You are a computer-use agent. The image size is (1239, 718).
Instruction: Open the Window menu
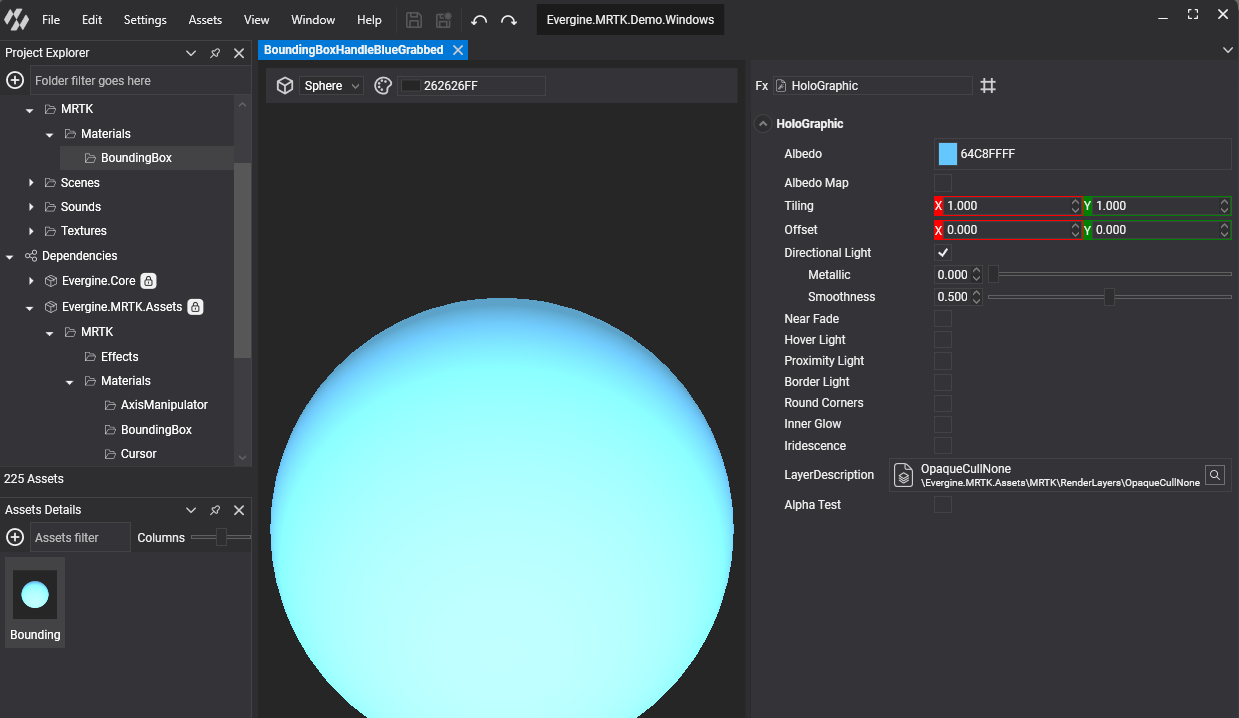pyautogui.click(x=313, y=20)
